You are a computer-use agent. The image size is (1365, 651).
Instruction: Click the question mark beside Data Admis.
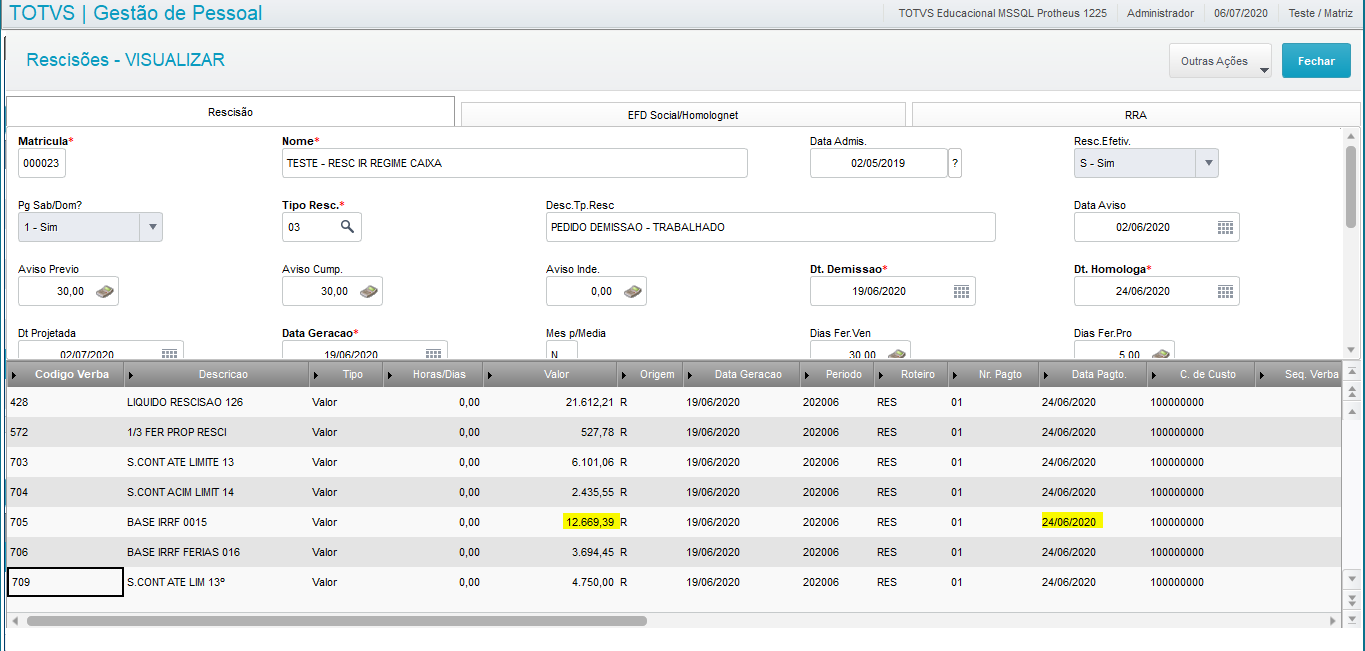tap(955, 163)
